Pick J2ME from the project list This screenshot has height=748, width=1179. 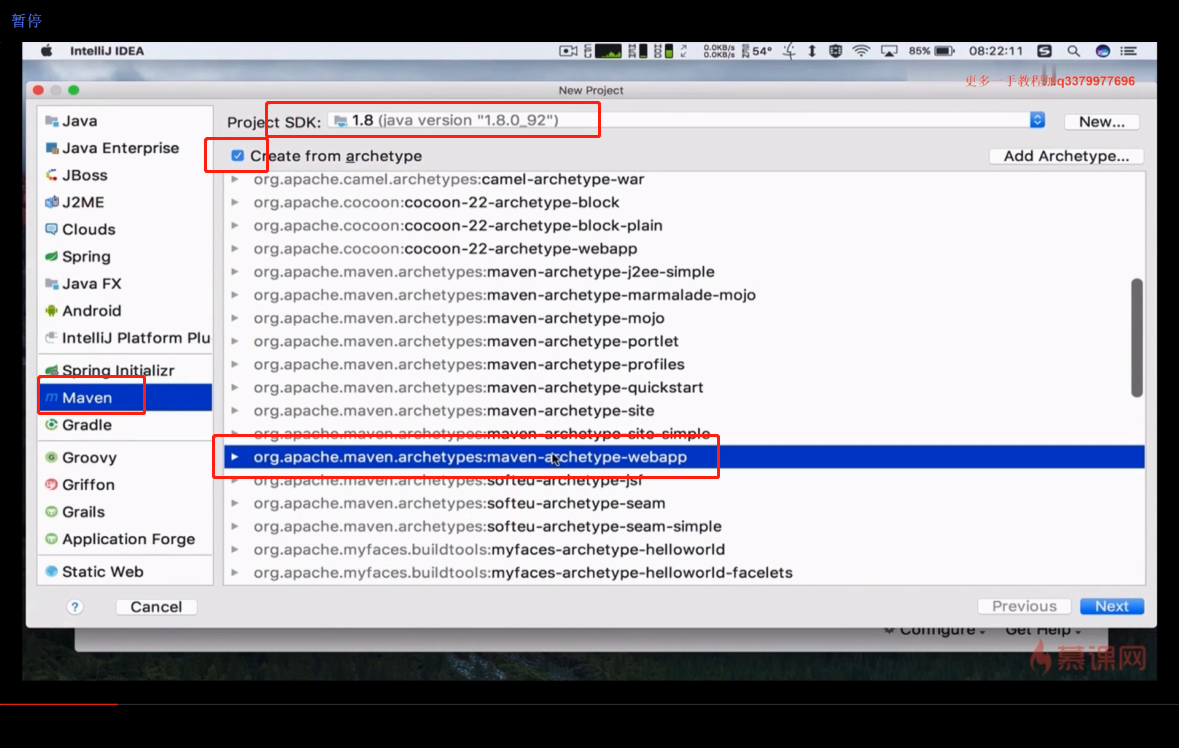75,202
